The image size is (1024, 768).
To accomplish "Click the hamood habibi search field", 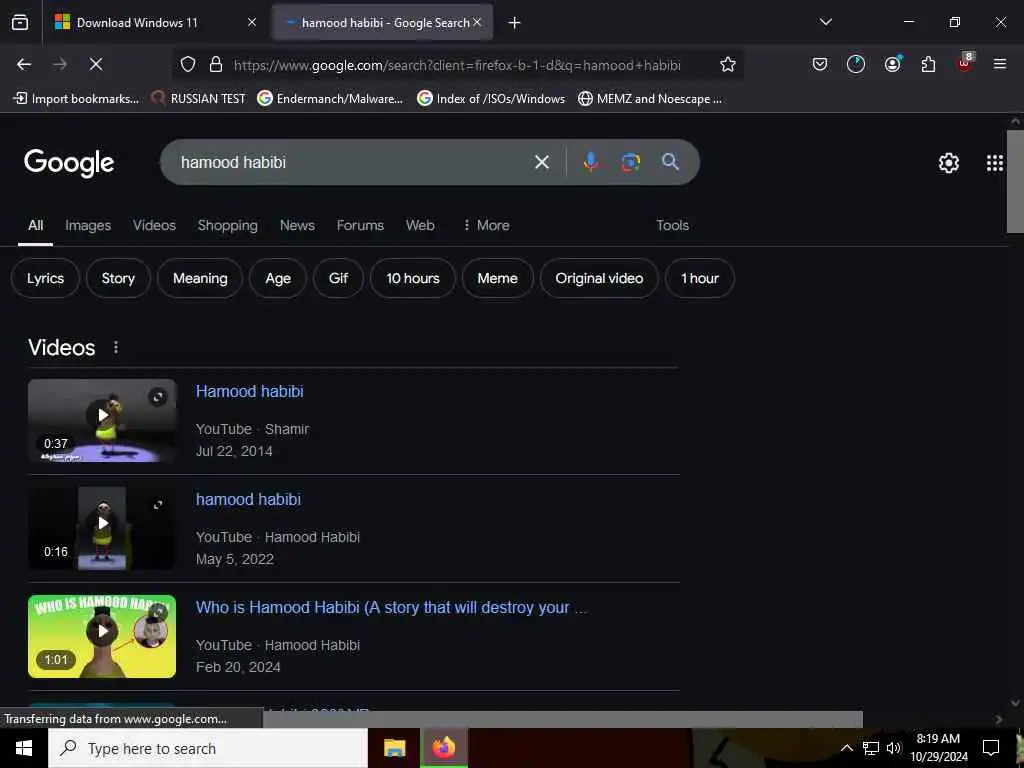I will pyautogui.click(x=353, y=162).
